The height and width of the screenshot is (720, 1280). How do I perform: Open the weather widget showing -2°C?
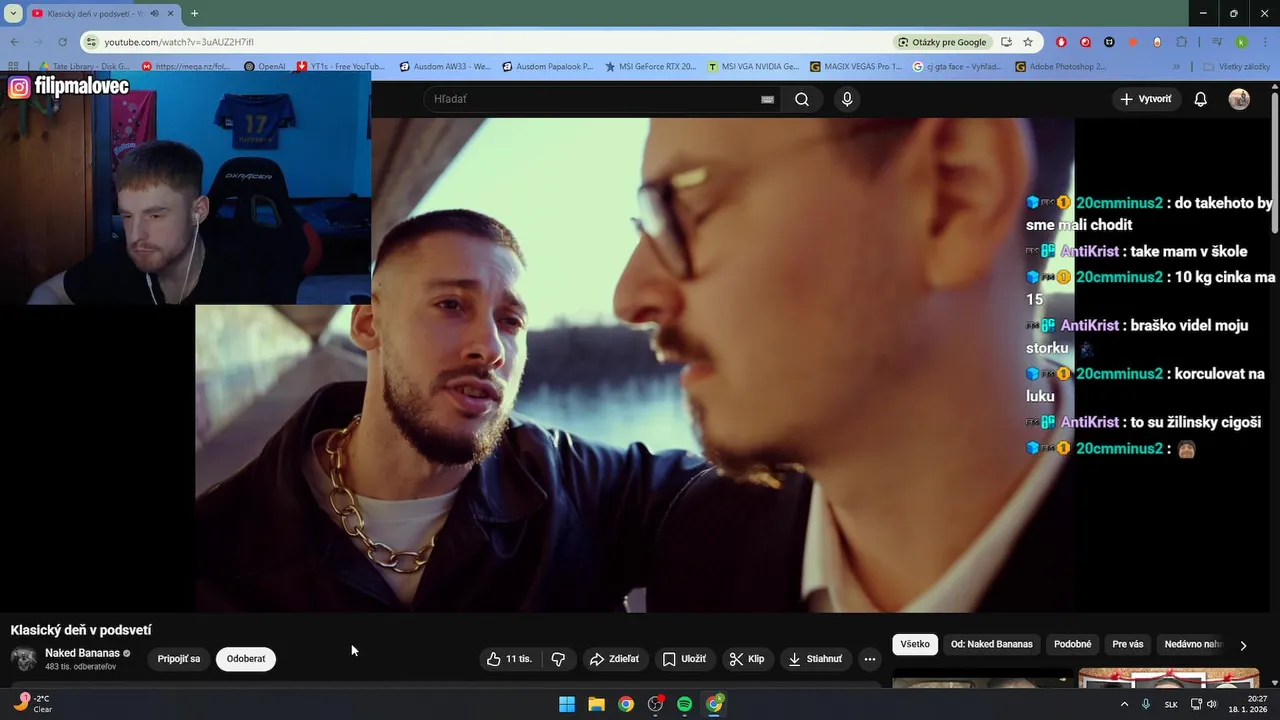tap(33, 704)
